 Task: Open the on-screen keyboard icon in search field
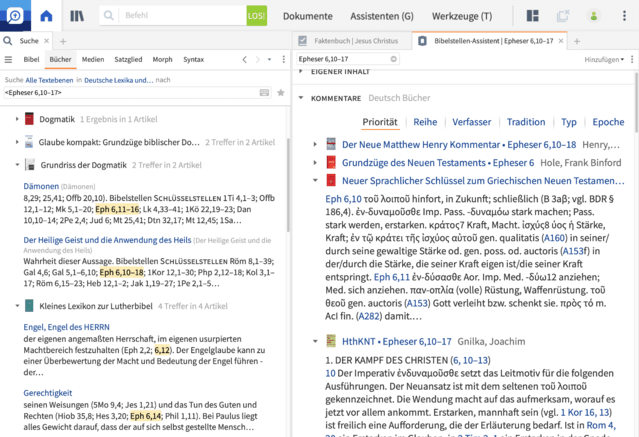point(264,92)
